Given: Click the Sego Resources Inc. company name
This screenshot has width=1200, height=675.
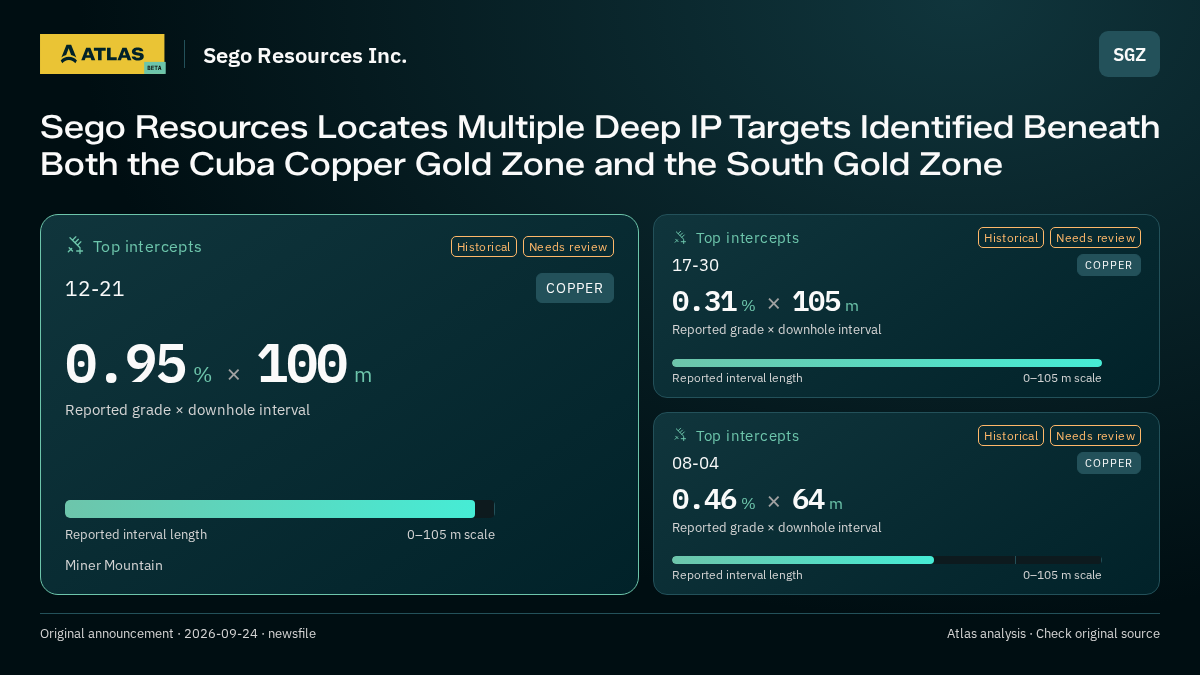Looking at the screenshot, I should (x=305, y=56).
